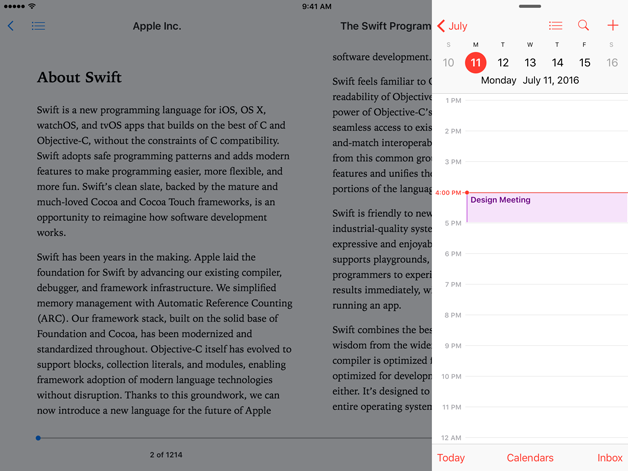Tap paragraph starting 'Swift has been years'
The width and height of the screenshot is (628, 471).
[165, 334]
